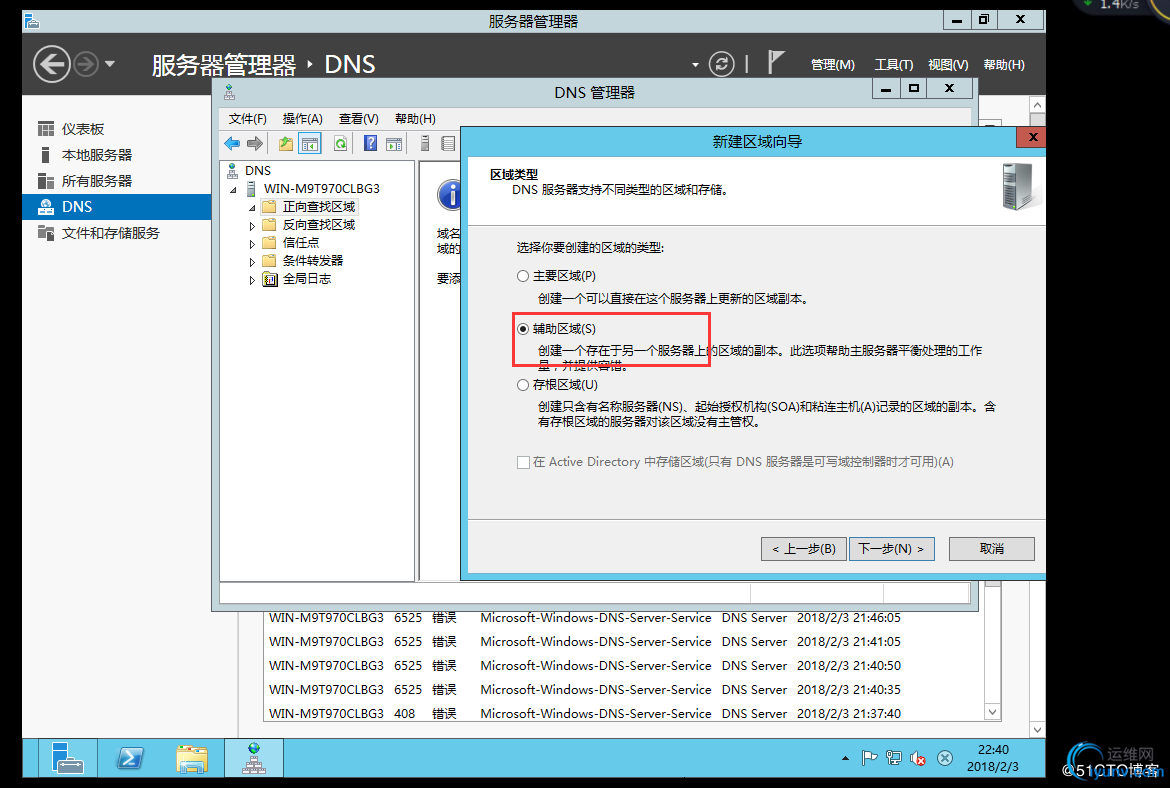
Task: Launch PowerShell from the taskbar
Action: point(130,758)
